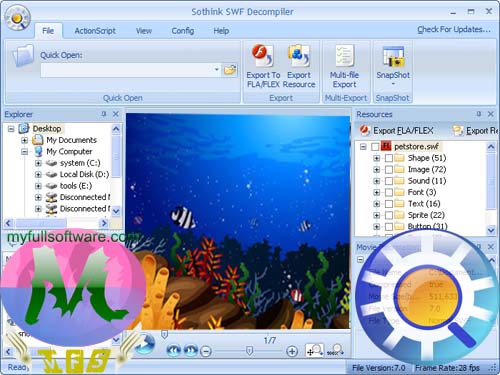500x375 pixels.
Task: Select system (C:) drive
Action: pos(80,163)
